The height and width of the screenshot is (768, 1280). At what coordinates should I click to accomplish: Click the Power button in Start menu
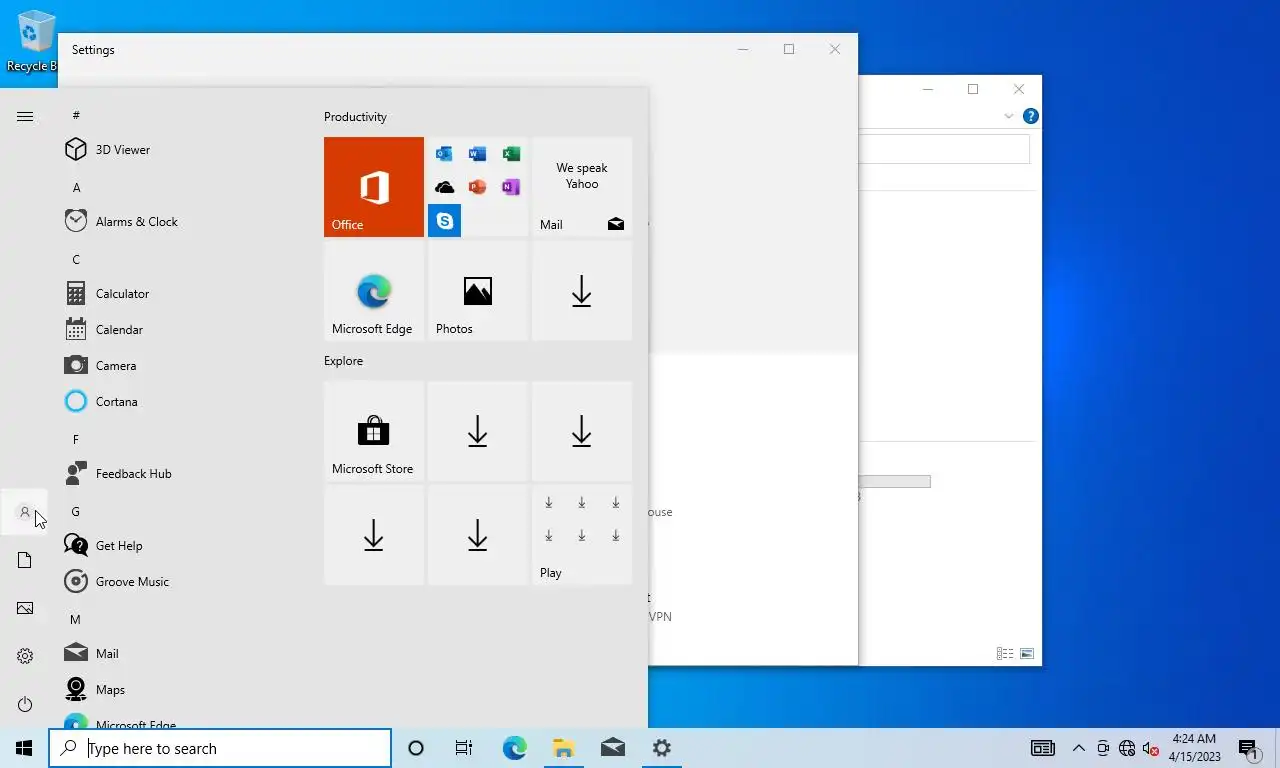click(x=25, y=704)
